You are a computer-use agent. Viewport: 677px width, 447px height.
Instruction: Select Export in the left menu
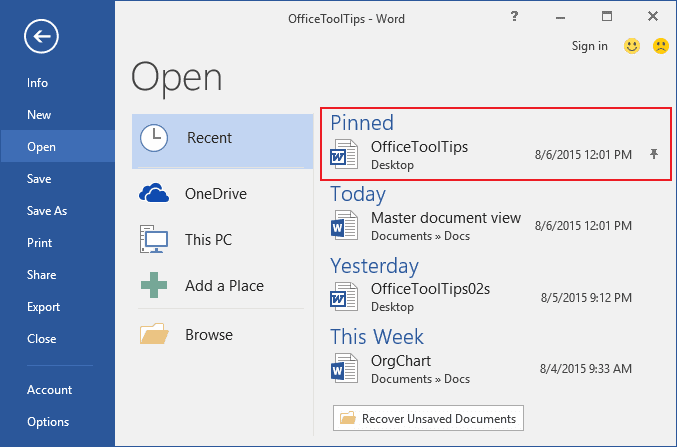[x=44, y=307]
